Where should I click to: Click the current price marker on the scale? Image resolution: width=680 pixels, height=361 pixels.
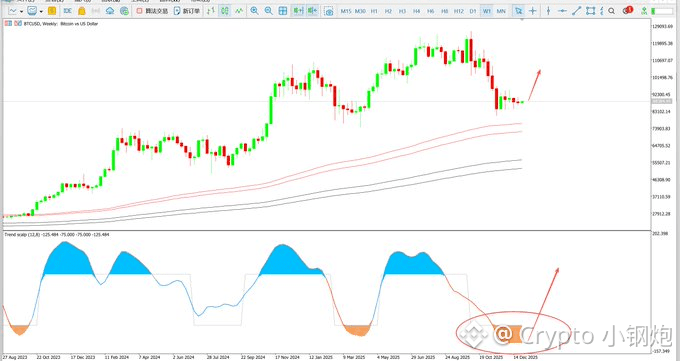pyautogui.click(x=662, y=101)
